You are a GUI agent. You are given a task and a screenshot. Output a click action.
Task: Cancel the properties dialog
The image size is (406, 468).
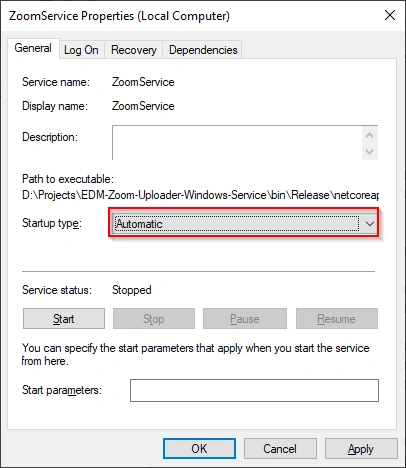(280, 449)
